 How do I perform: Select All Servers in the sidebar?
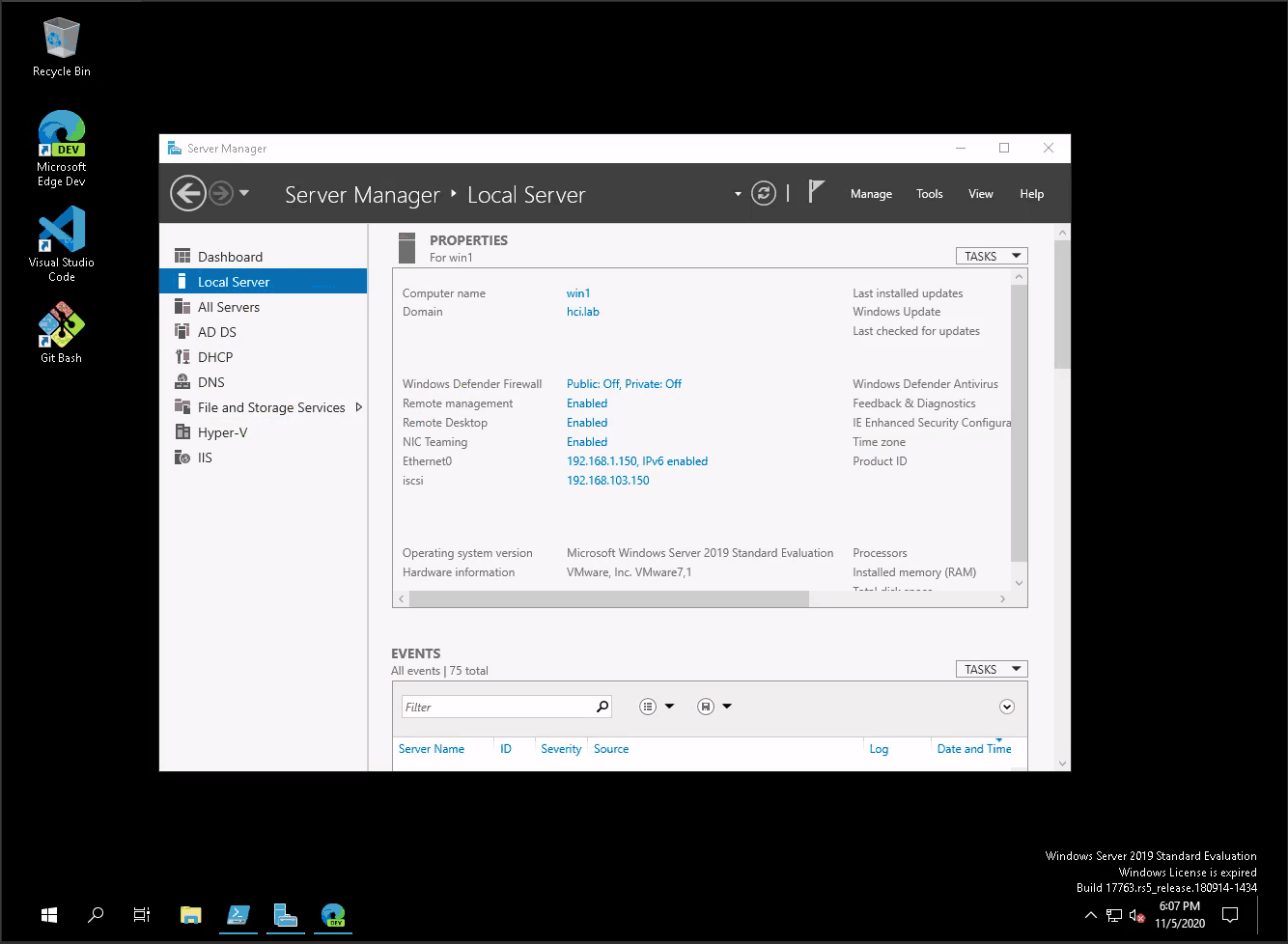(263, 307)
